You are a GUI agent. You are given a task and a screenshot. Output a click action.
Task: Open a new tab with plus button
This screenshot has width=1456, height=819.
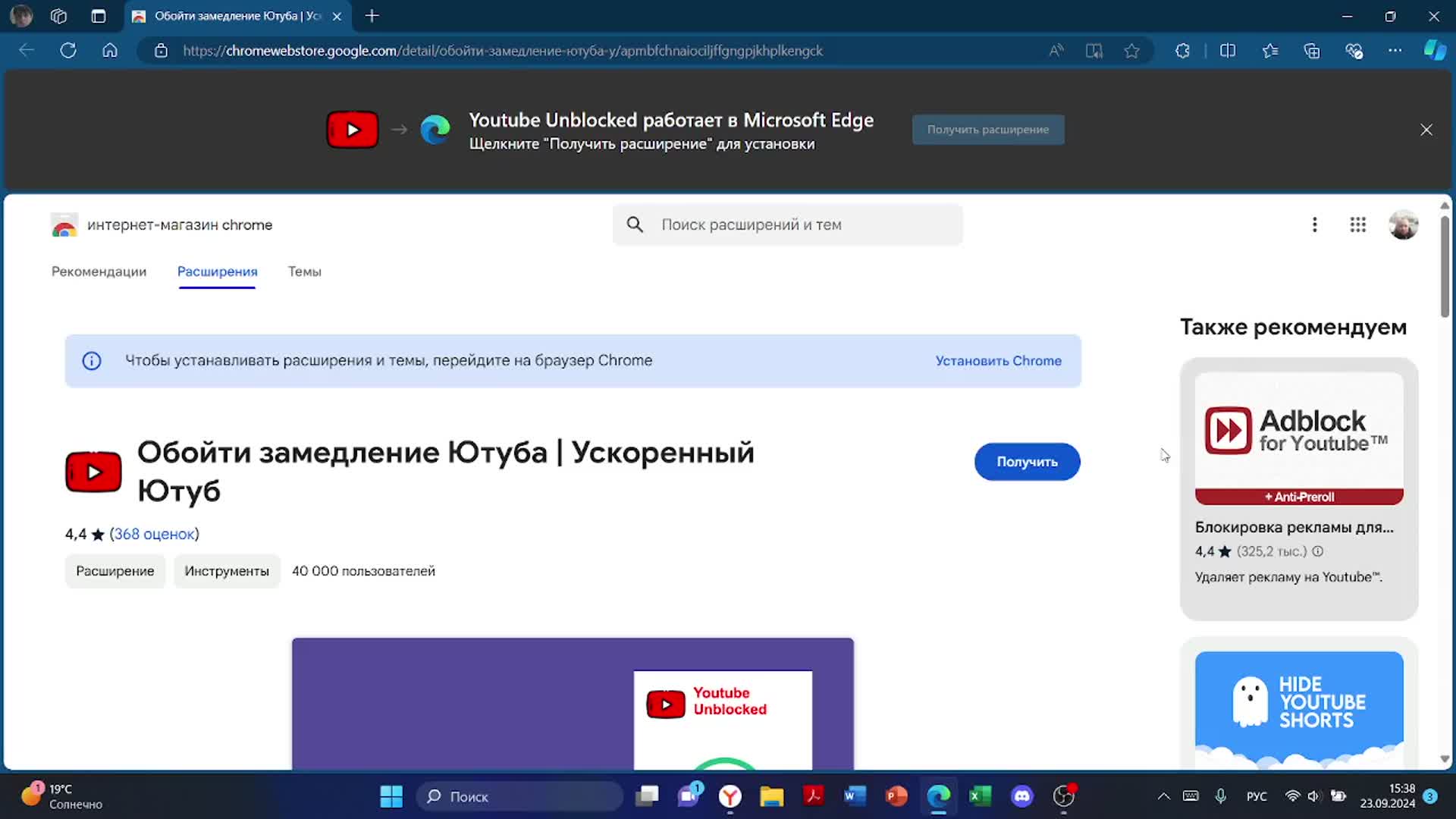pyautogui.click(x=372, y=16)
